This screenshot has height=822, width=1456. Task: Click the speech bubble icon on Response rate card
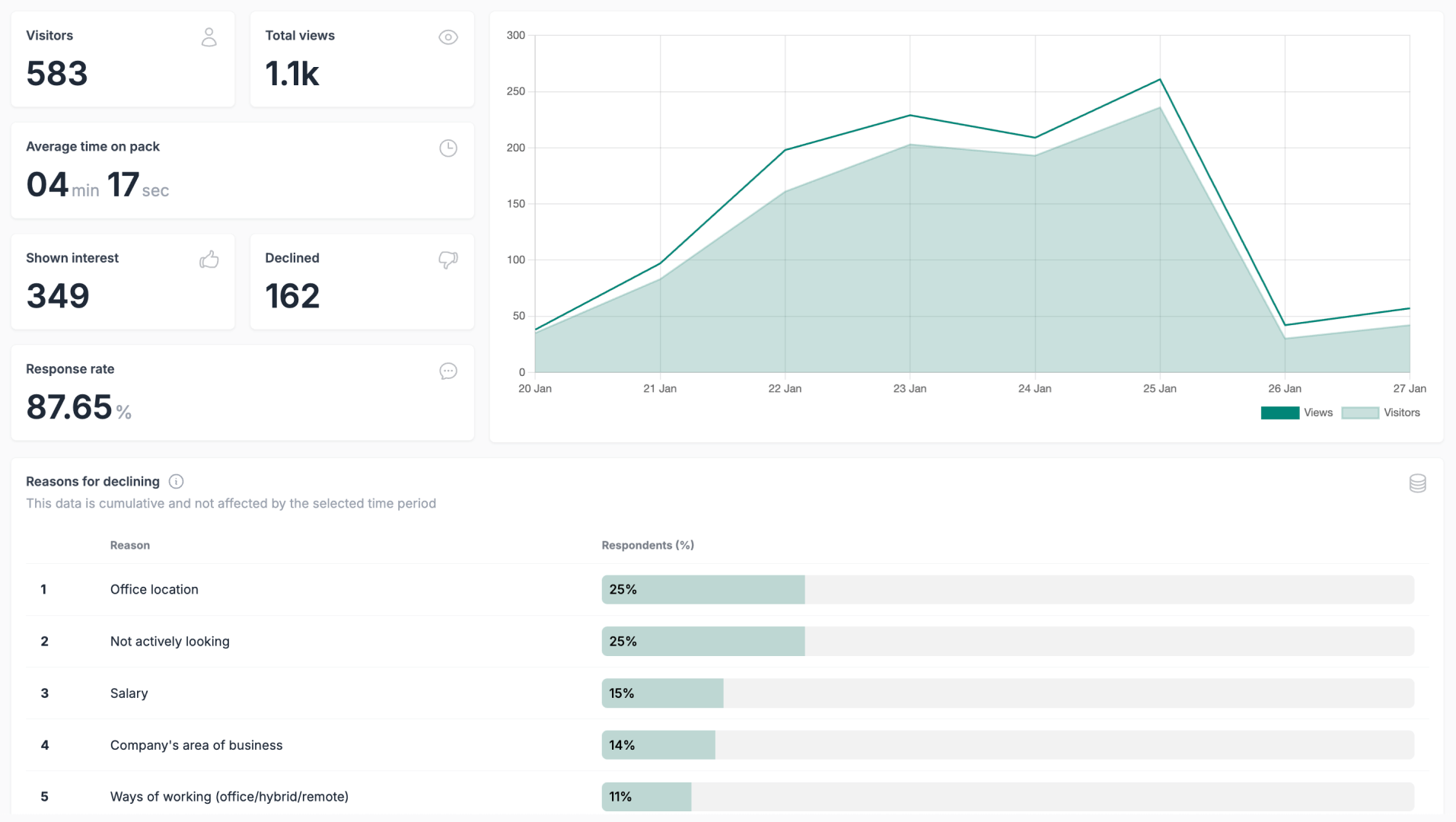448,371
